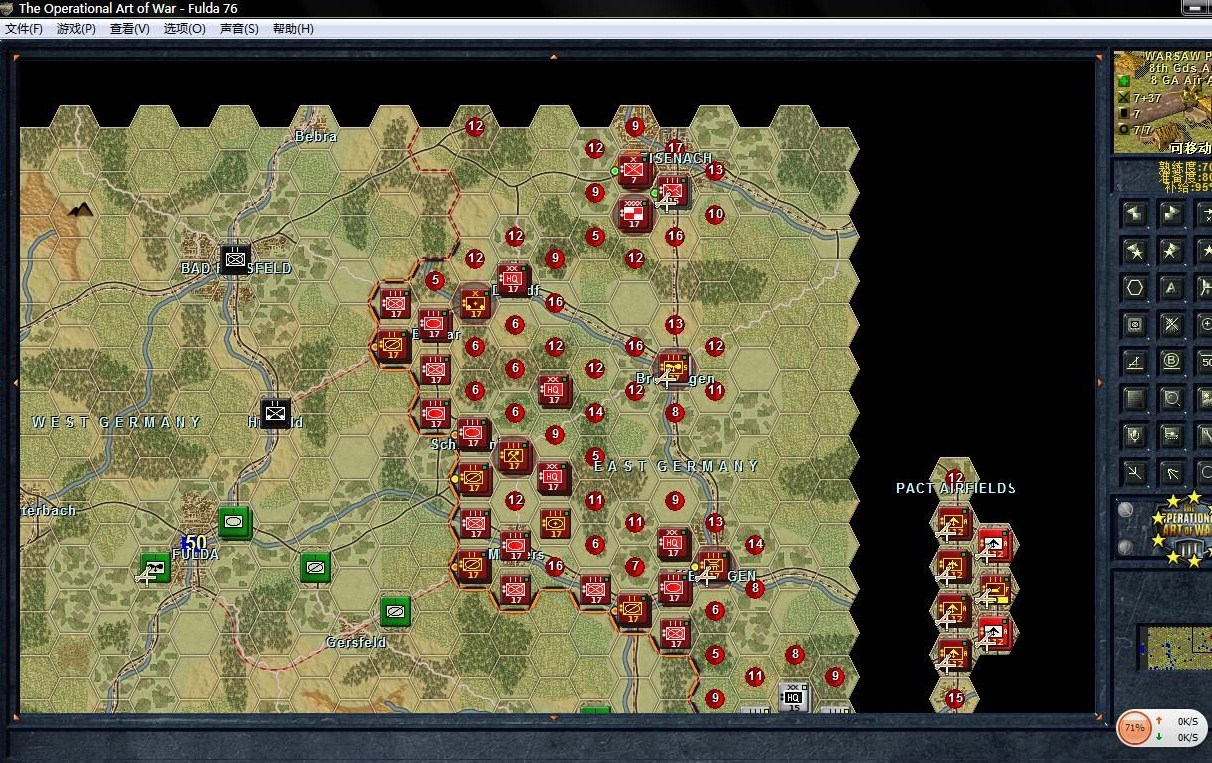Toggle the upper round knob beside game logo

coord(1126,510)
